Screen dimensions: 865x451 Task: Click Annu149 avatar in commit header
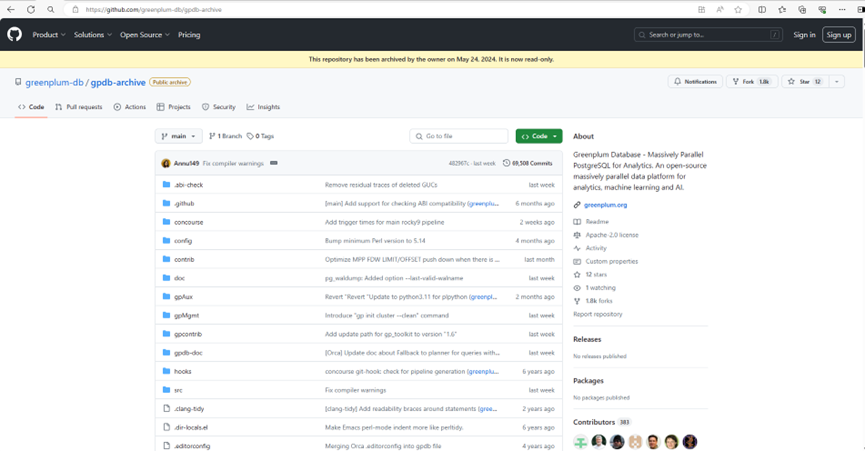coord(166,163)
